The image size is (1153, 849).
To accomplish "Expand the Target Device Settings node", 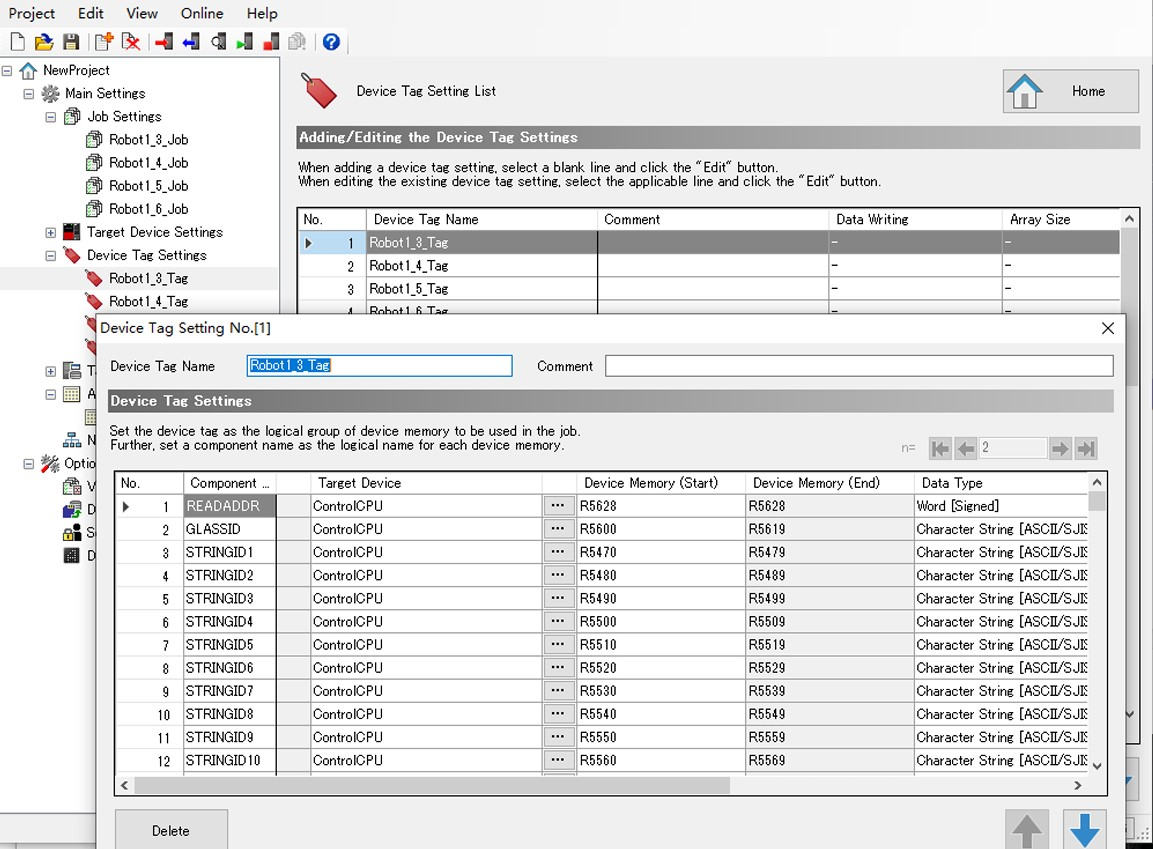I will [51, 232].
